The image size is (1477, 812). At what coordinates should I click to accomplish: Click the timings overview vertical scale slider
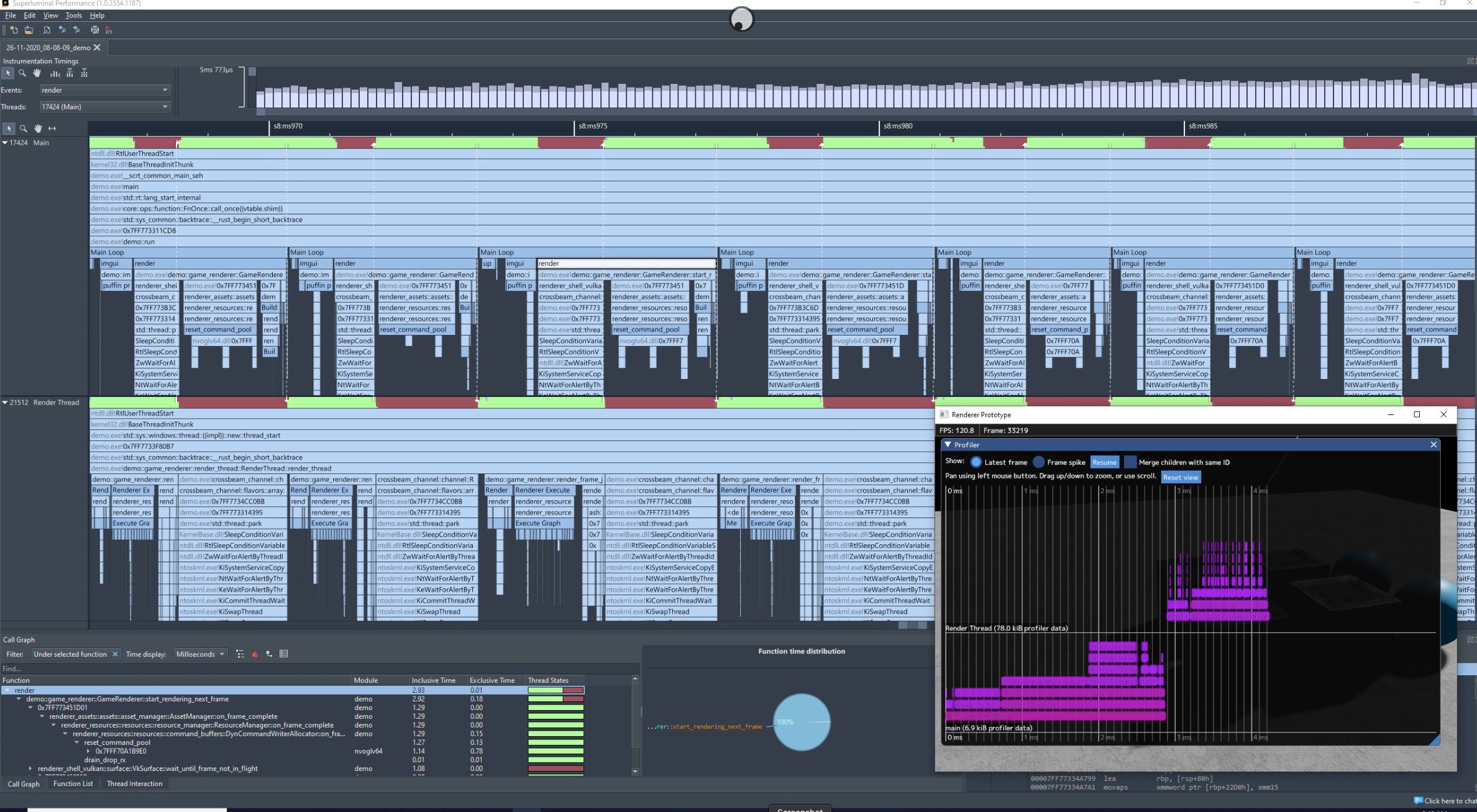coord(252,72)
